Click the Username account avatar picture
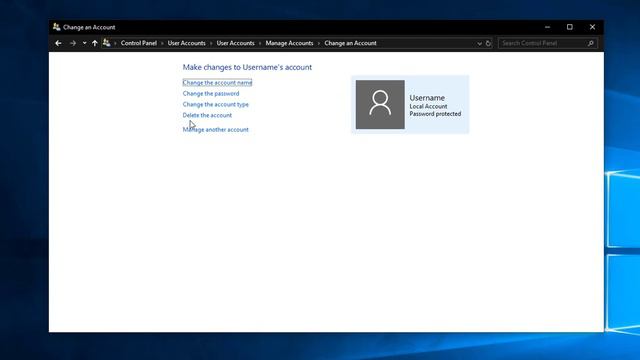 pyautogui.click(x=380, y=104)
